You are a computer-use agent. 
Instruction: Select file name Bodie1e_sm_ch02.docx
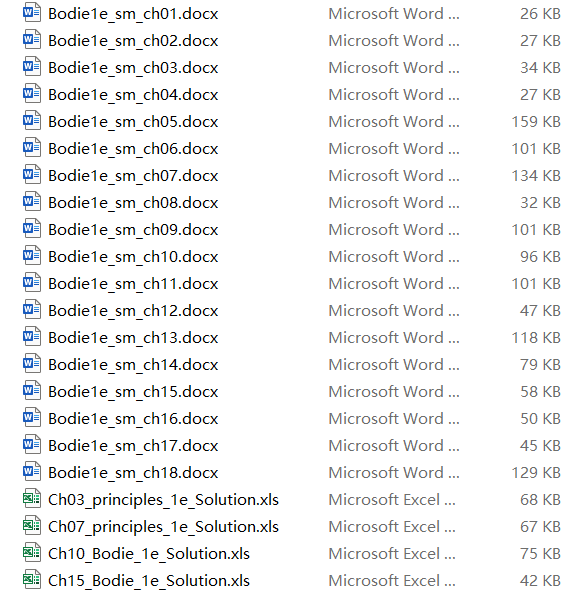coord(133,41)
